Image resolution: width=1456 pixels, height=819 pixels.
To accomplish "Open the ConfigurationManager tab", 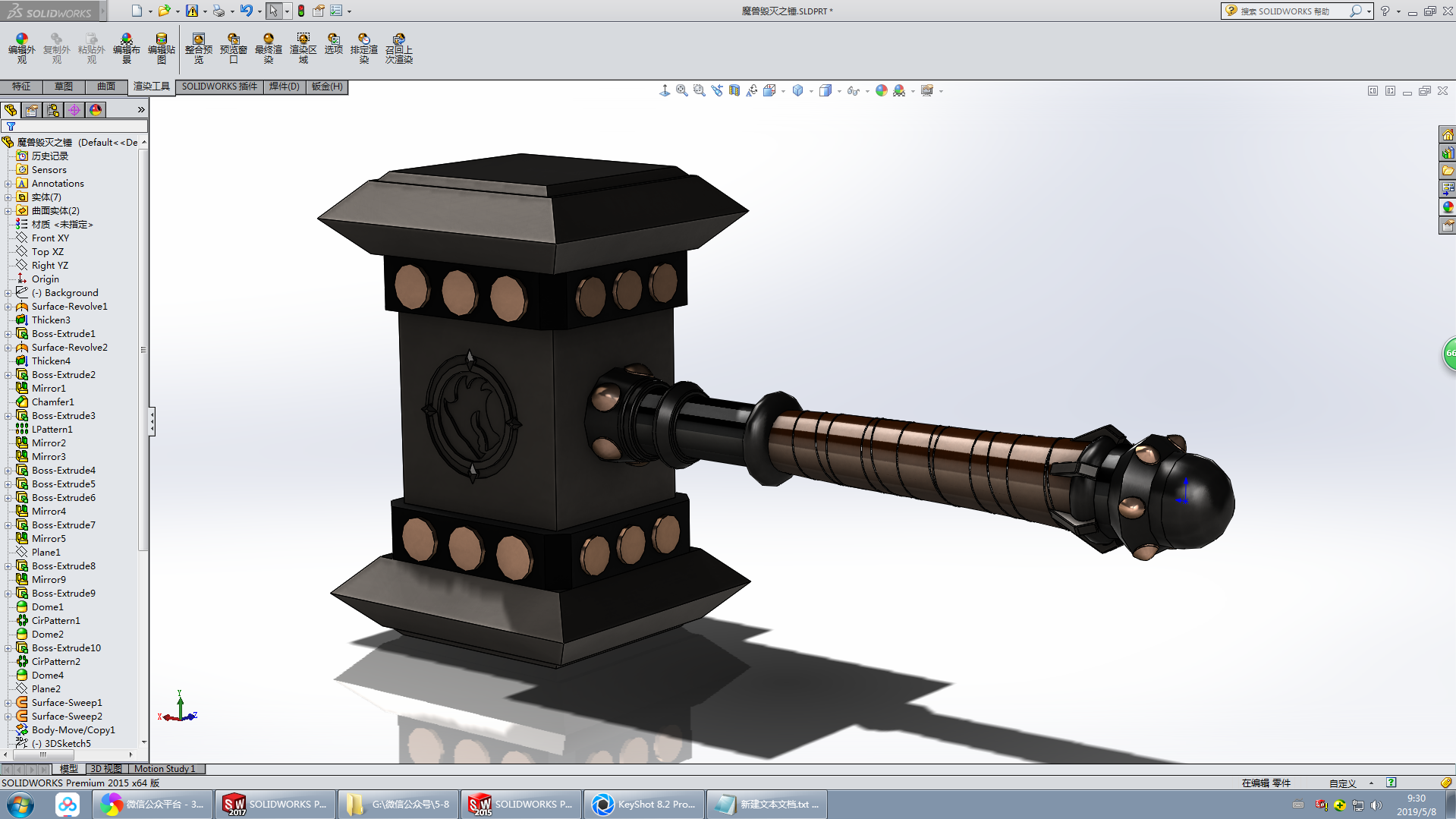I will (x=53, y=110).
